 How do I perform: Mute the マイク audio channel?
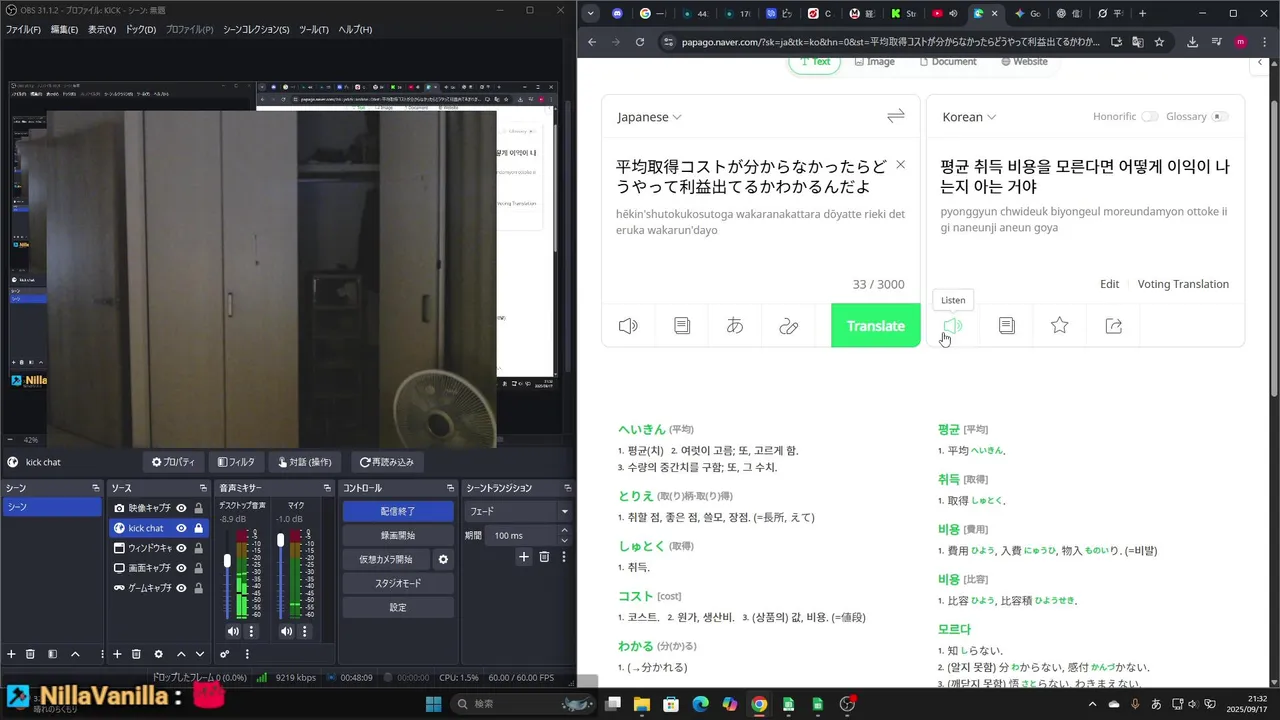[287, 631]
